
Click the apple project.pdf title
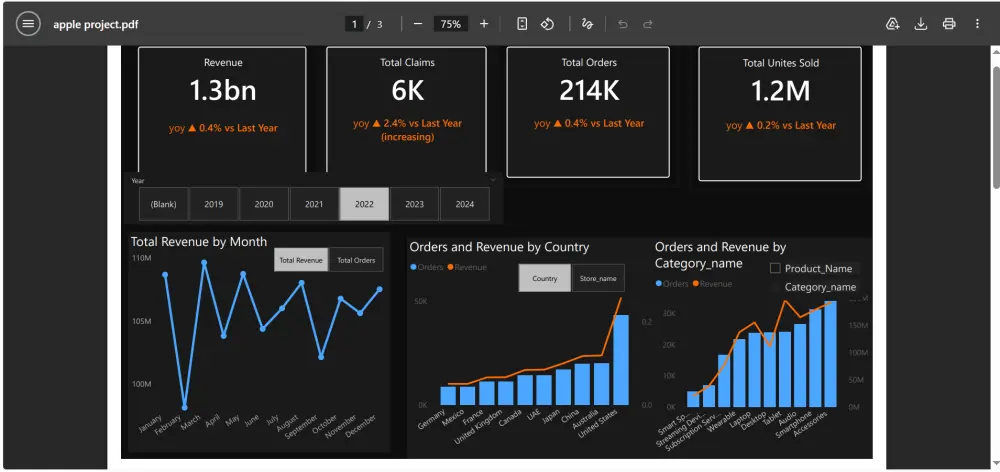pos(96,25)
